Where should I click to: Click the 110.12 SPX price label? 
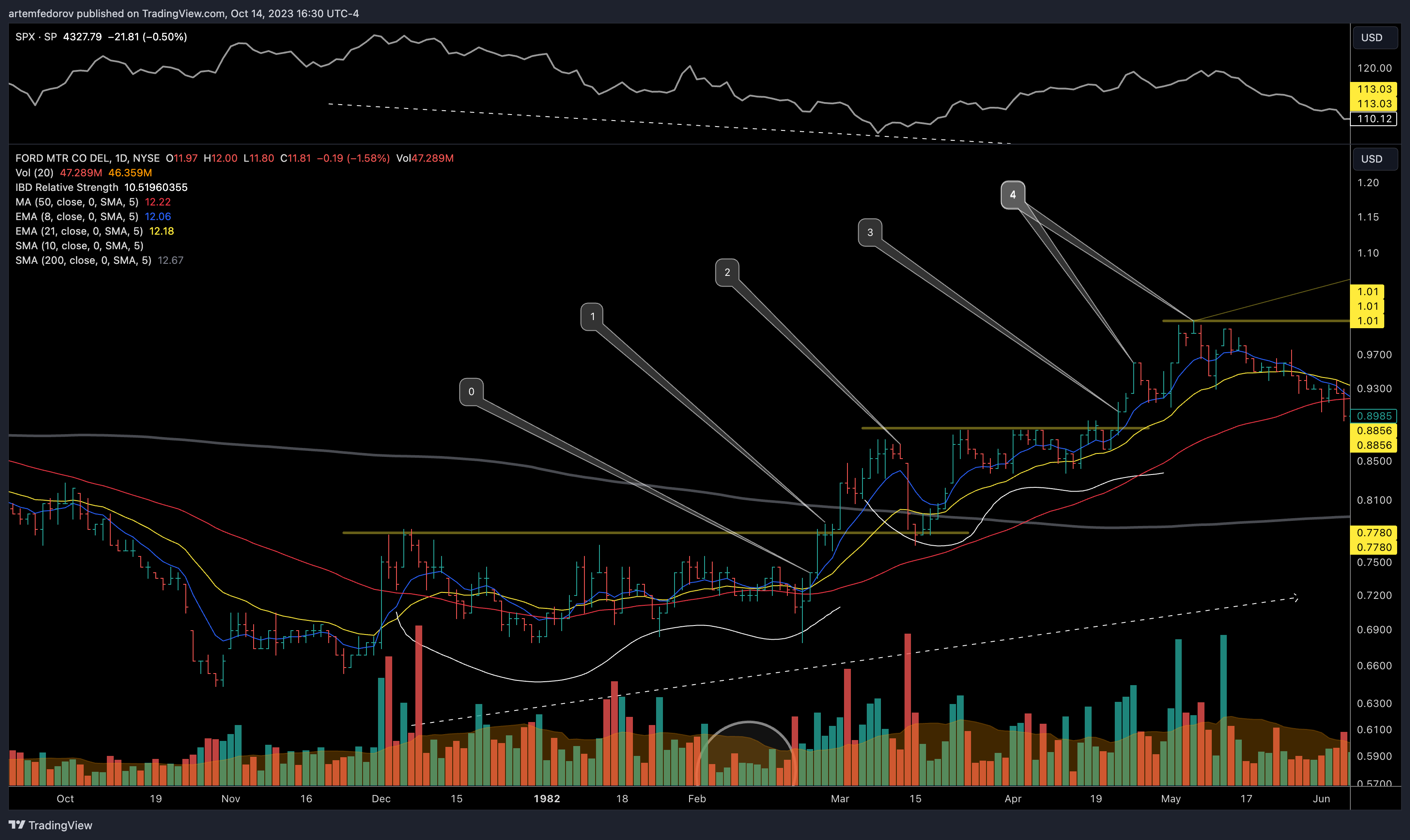[1374, 119]
